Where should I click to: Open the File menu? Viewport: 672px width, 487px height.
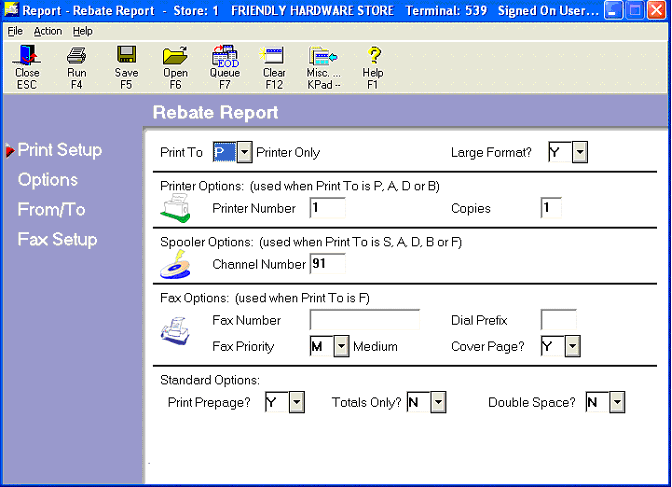click(15, 31)
